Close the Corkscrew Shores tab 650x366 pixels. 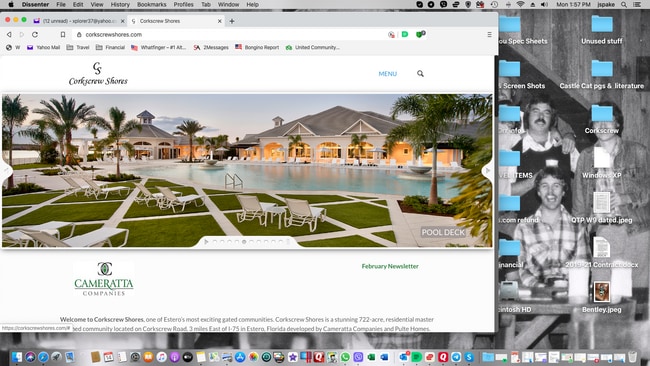point(220,21)
